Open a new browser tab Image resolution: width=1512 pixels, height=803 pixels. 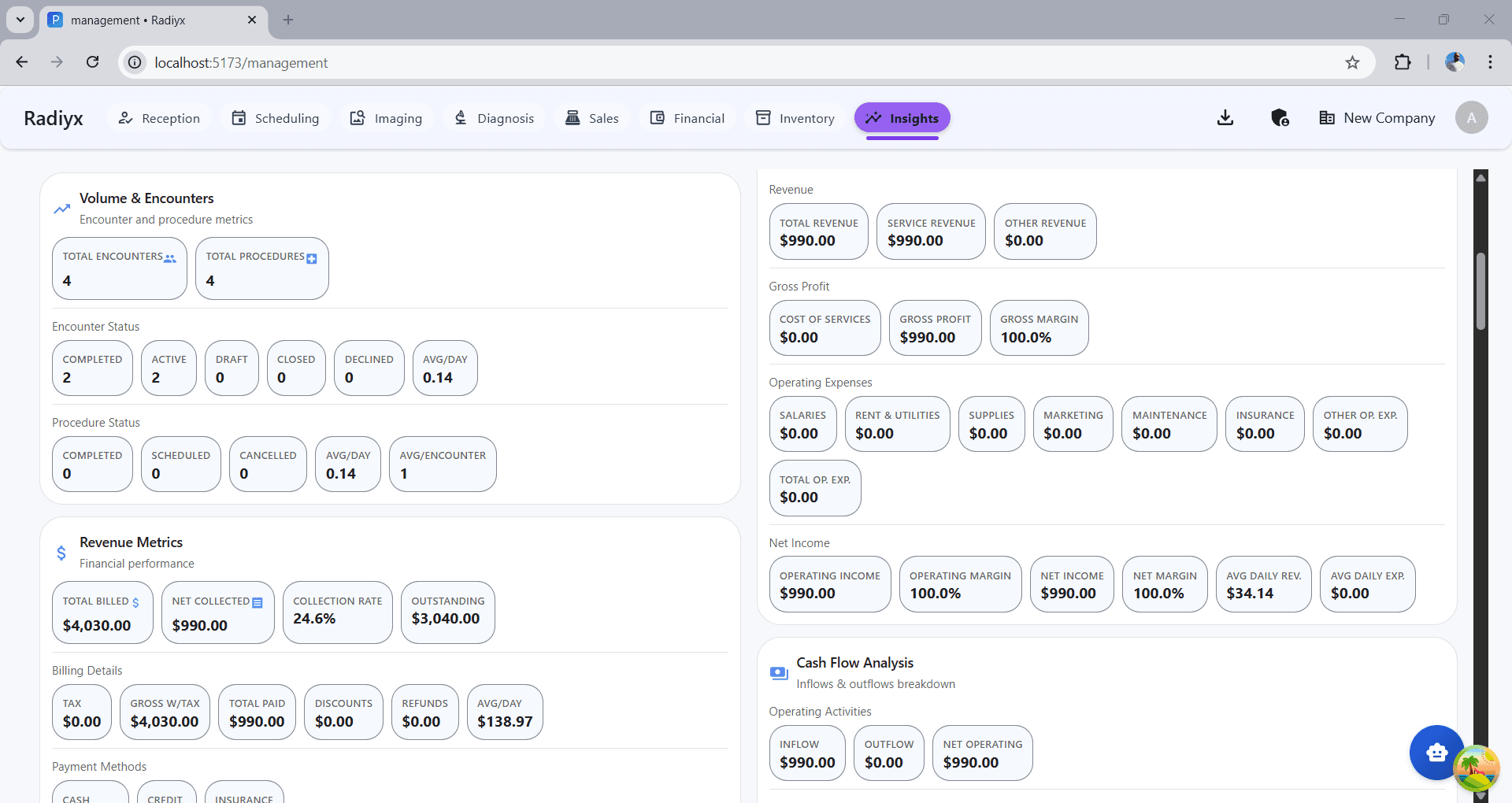288,20
